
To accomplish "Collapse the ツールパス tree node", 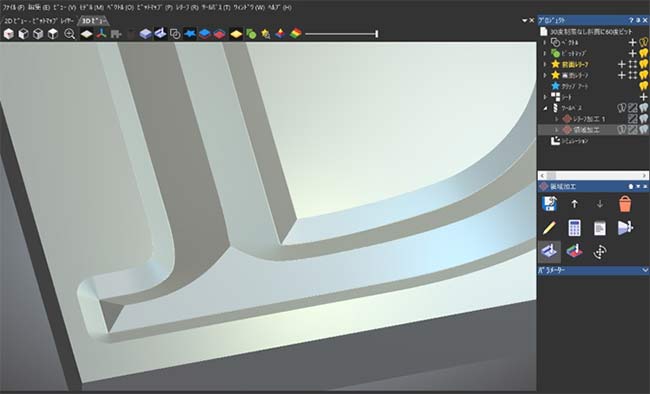I will coord(545,108).
